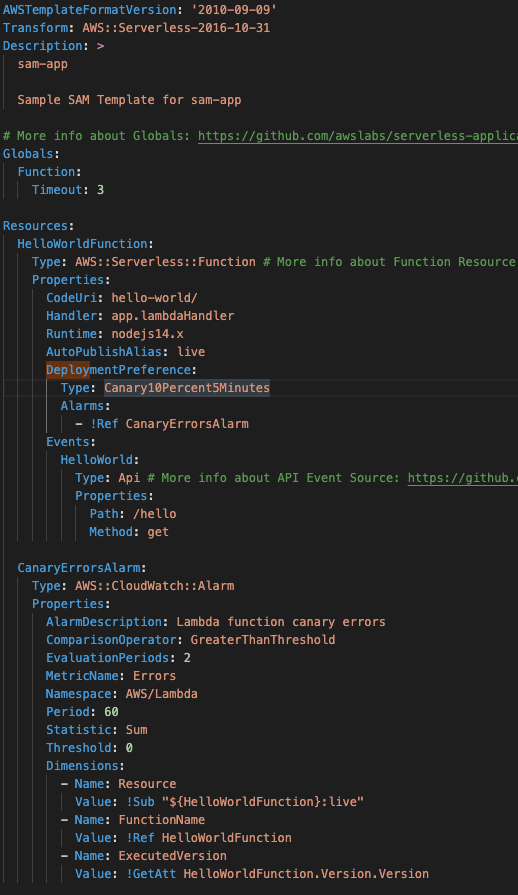Click the Alarms key under DeploymentPreference
518x895 pixels.
pyautogui.click(x=82, y=406)
